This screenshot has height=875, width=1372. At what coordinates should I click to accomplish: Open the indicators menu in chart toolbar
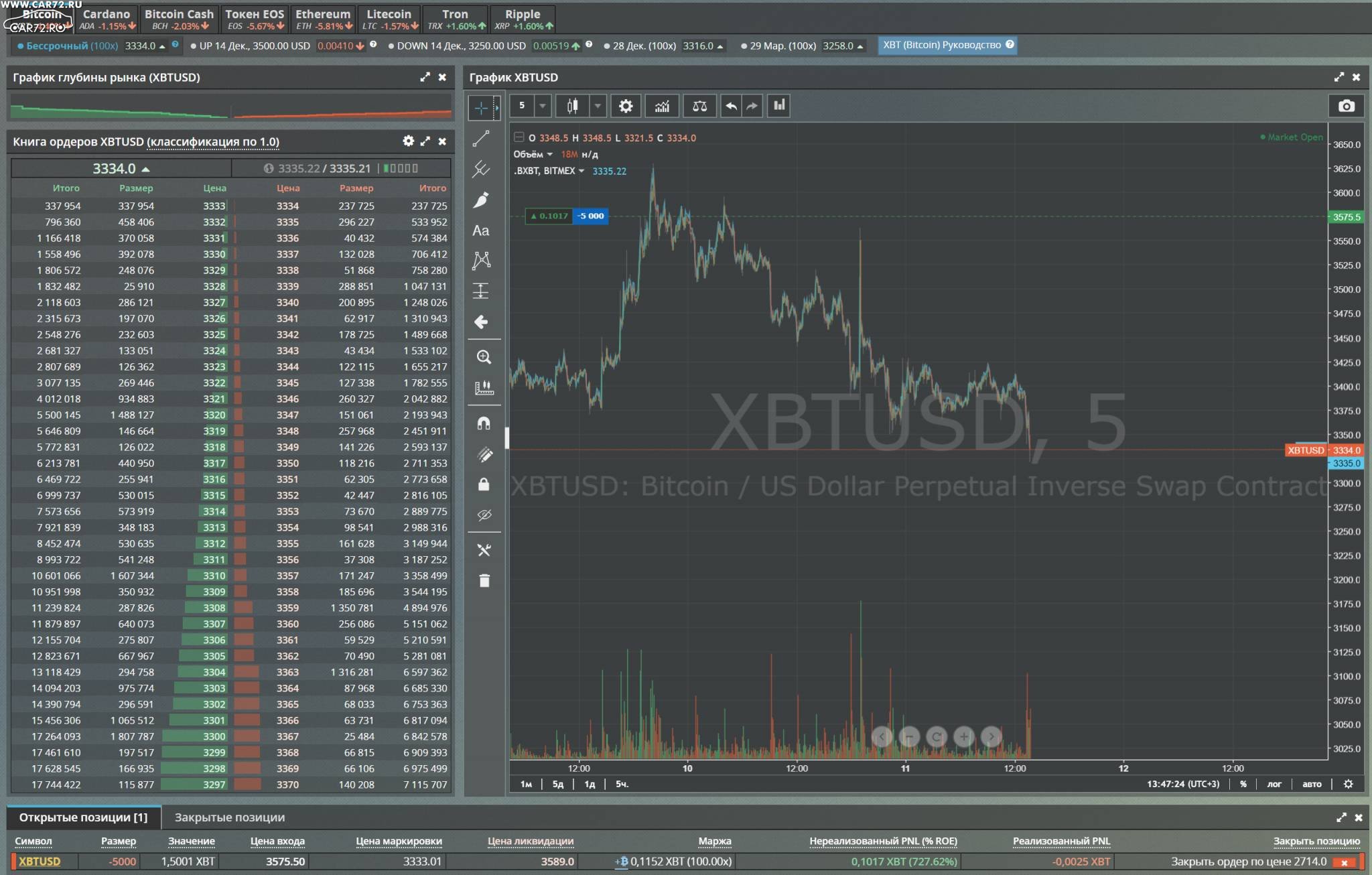[662, 106]
